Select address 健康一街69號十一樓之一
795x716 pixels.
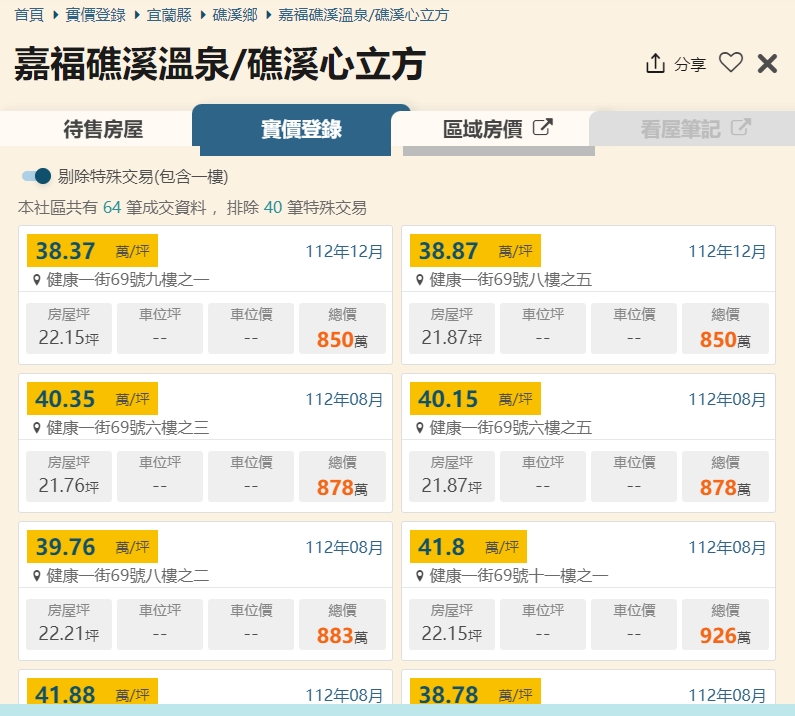[x=519, y=576]
